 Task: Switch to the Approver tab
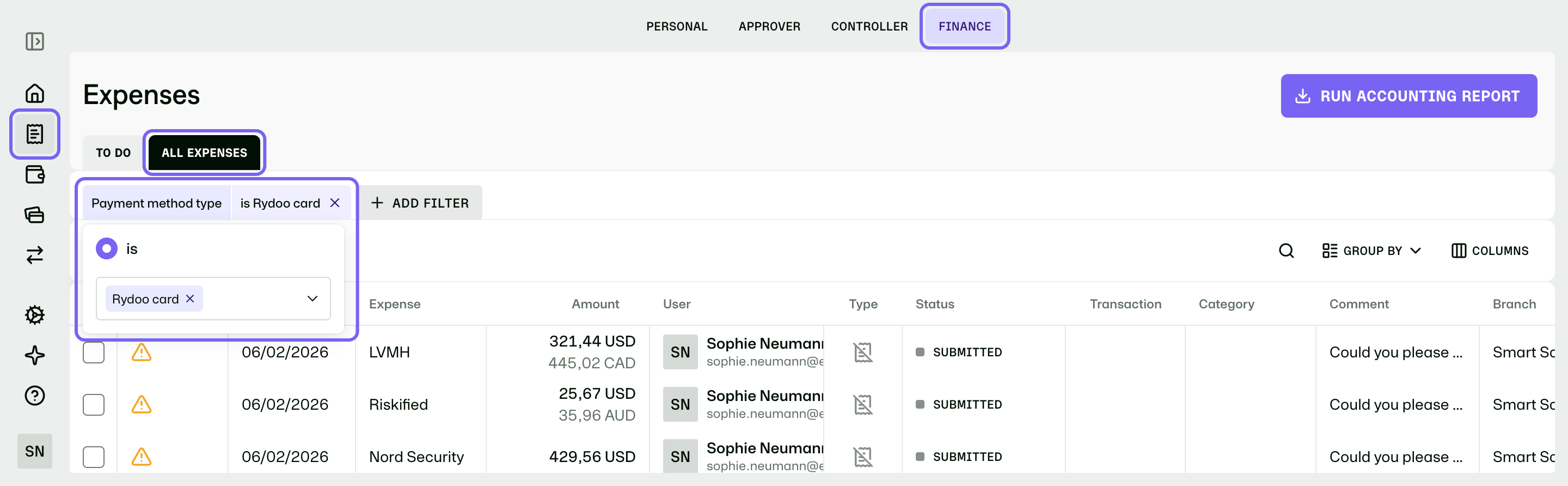coord(769,26)
